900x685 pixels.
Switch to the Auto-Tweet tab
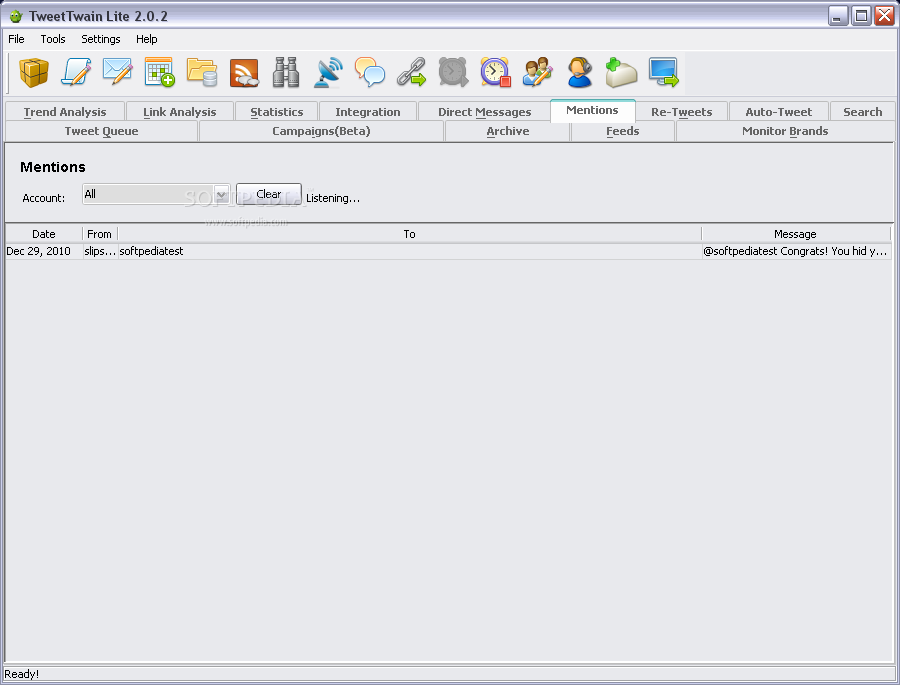(x=778, y=112)
